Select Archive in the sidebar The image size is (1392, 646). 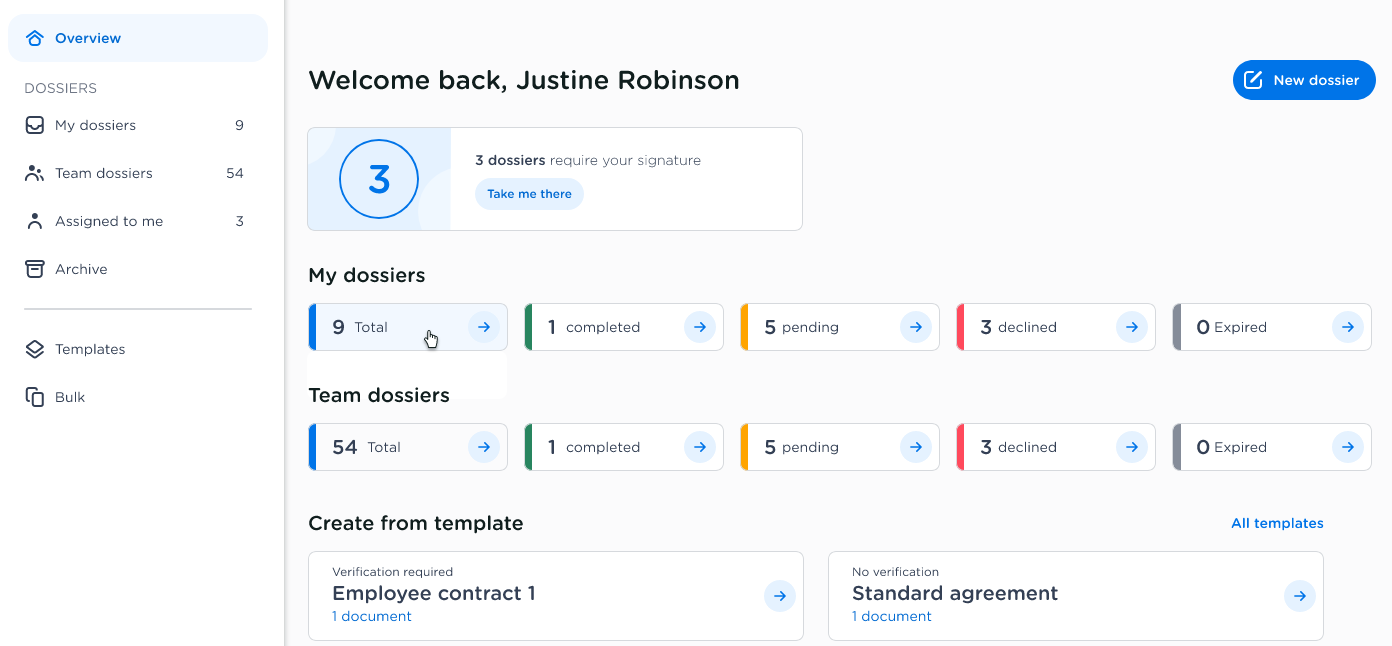[81, 269]
